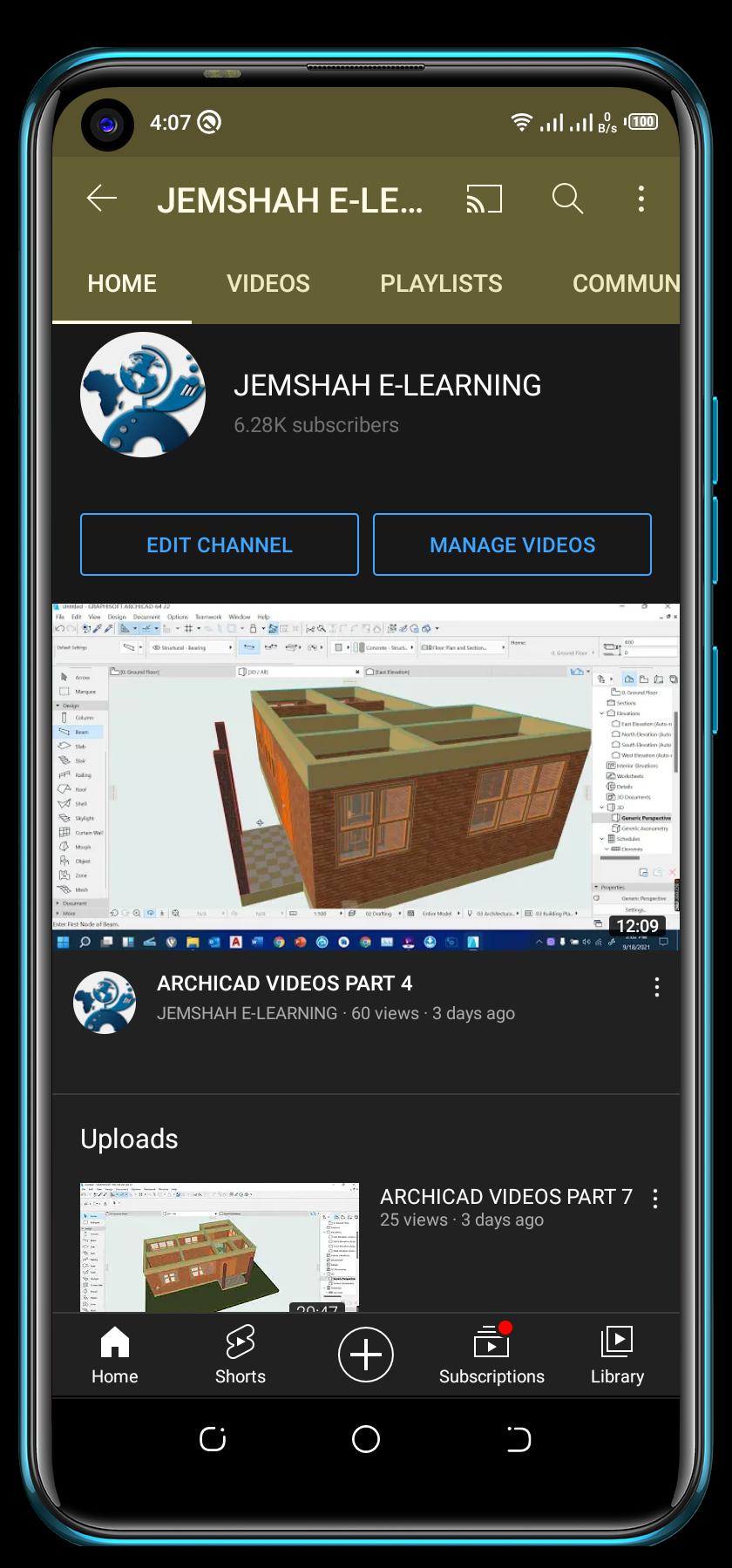Tap the back arrow in the header
The width and height of the screenshot is (732, 1568).
[x=102, y=199]
